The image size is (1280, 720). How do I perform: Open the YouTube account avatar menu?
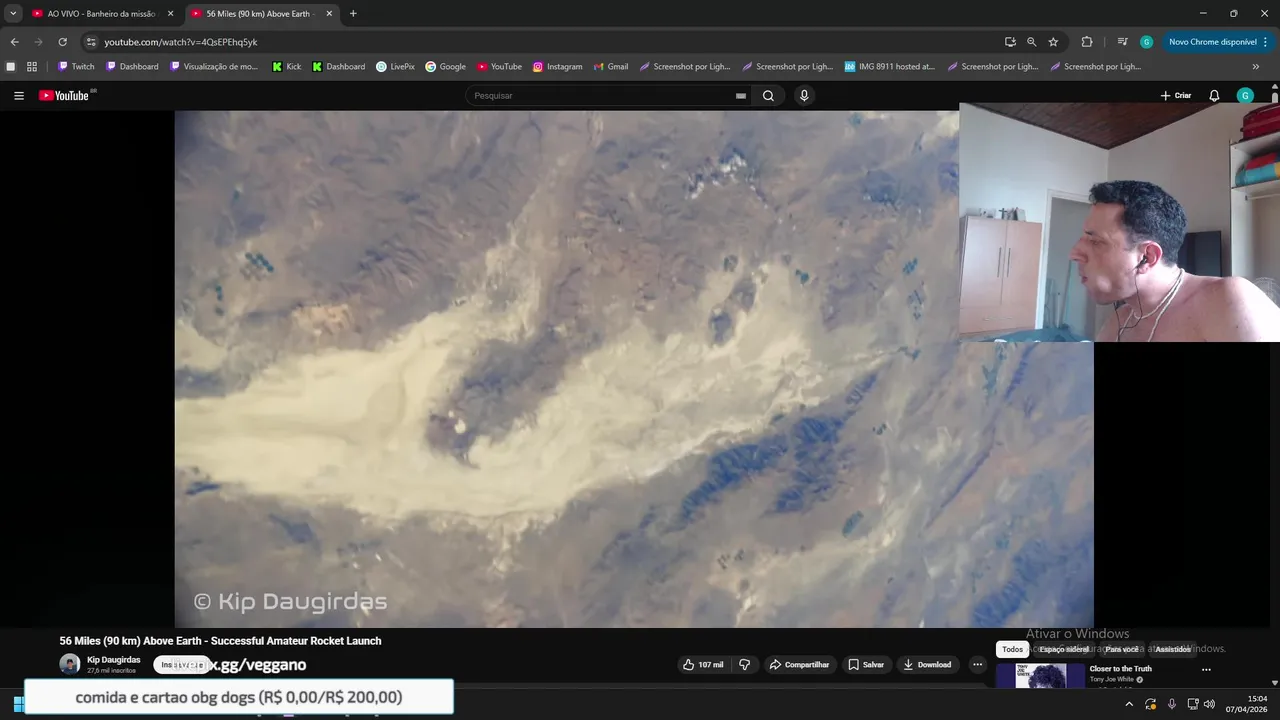tap(1245, 96)
